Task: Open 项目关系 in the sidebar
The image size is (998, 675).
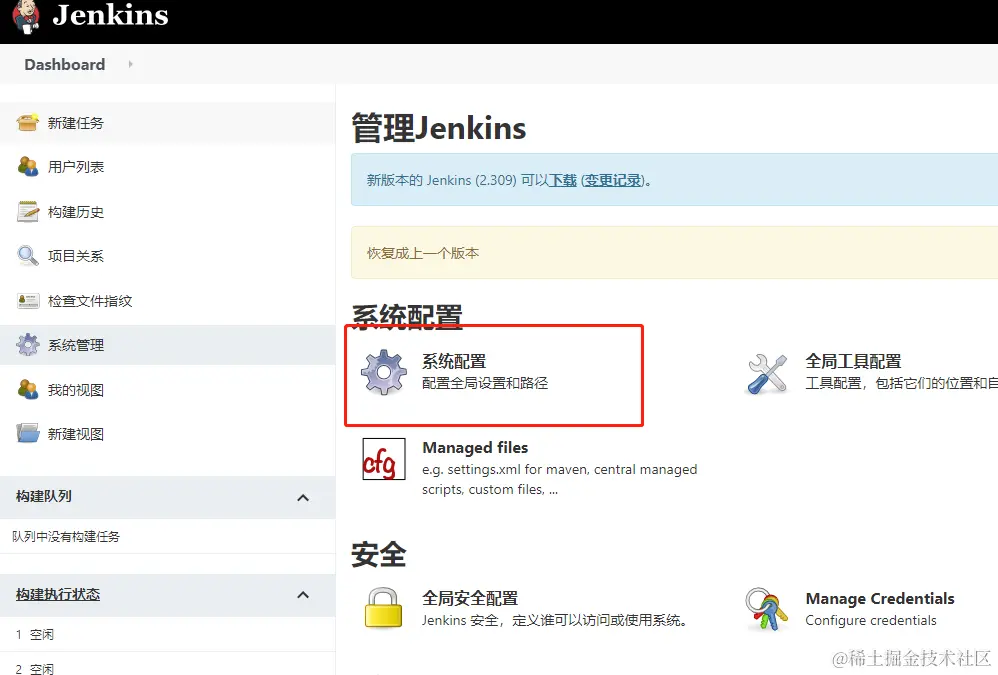Action: point(76,256)
